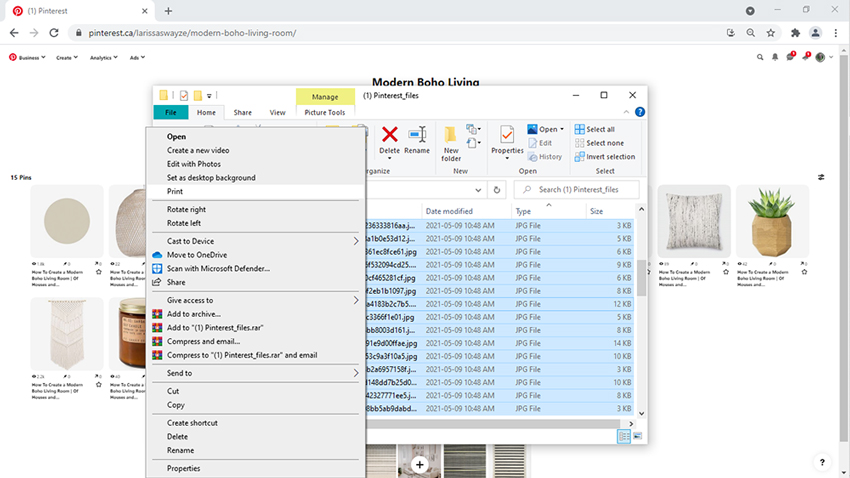
Task: Open Chrome zoom magnifier in address bar
Action: coord(751,33)
